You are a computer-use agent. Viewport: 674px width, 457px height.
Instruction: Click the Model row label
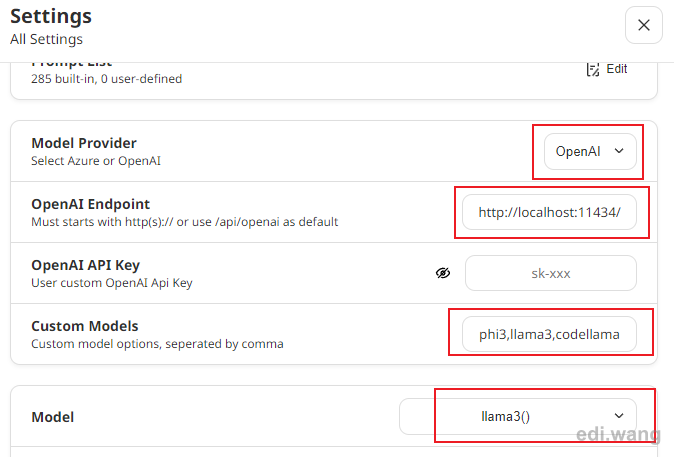tap(52, 417)
